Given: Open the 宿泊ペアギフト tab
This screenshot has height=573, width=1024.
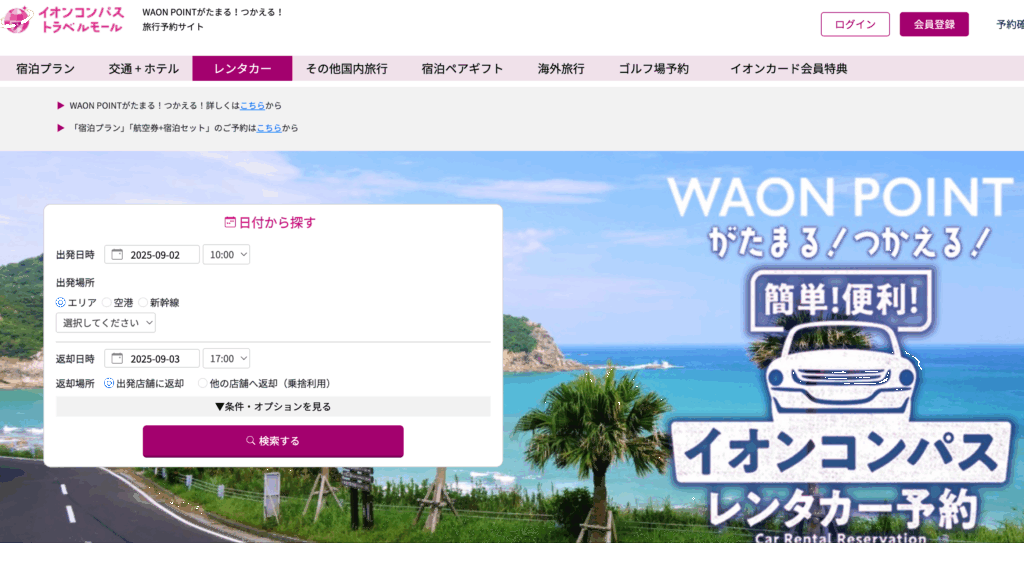Looking at the screenshot, I should pyautogui.click(x=462, y=69).
